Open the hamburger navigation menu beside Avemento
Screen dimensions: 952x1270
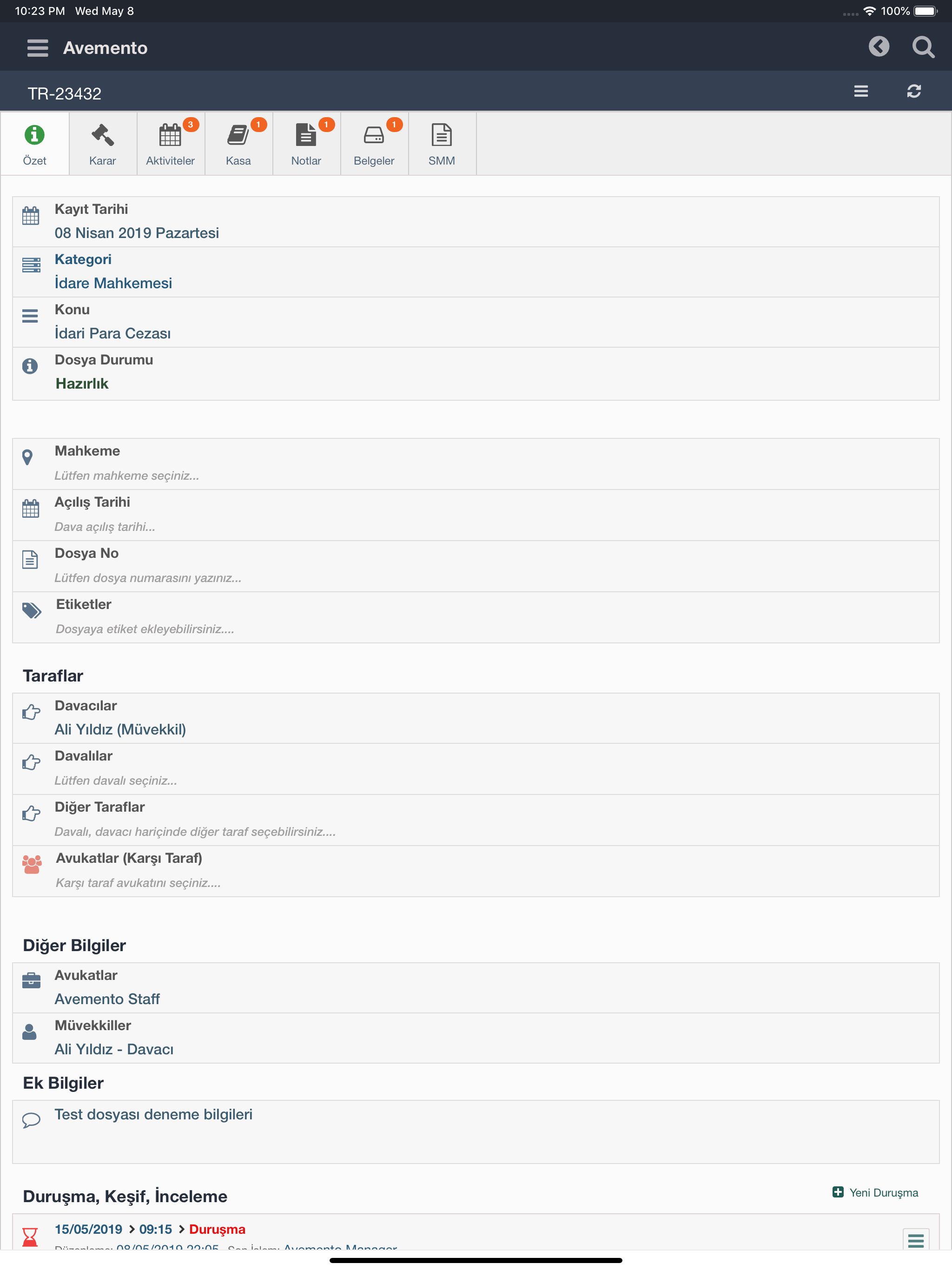(x=38, y=48)
